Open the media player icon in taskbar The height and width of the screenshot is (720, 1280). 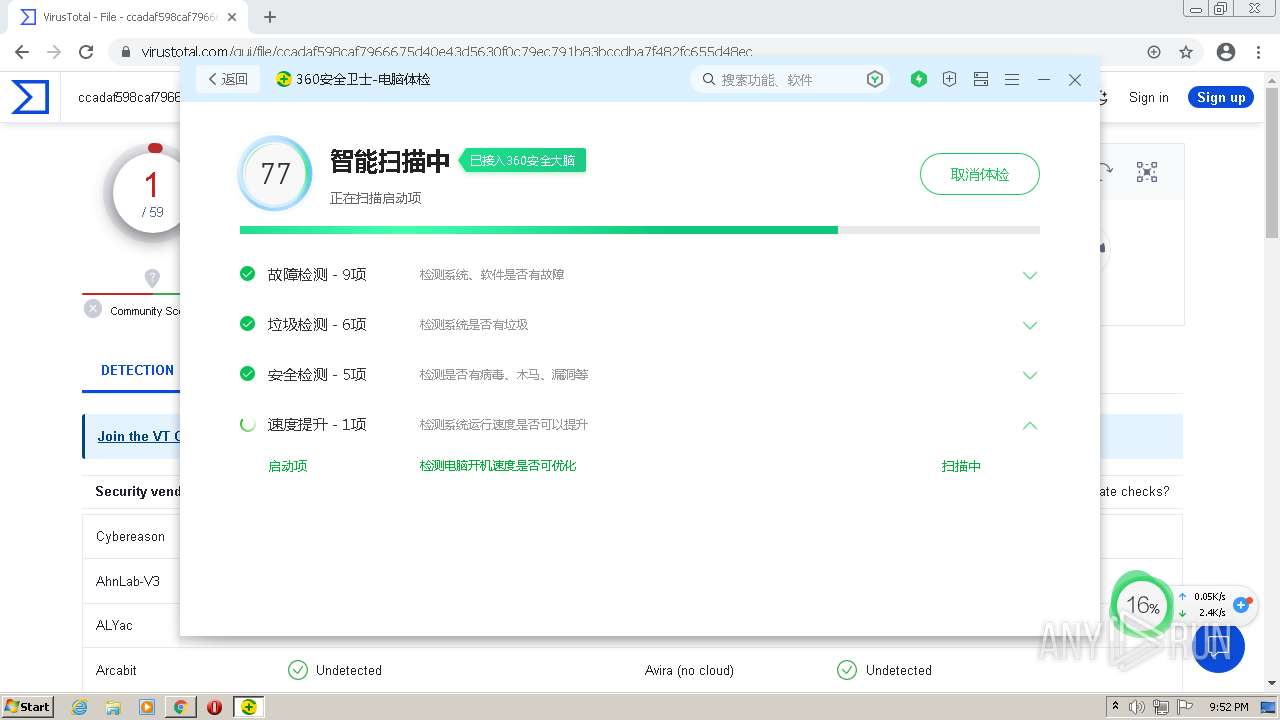pyautogui.click(x=147, y=707)
